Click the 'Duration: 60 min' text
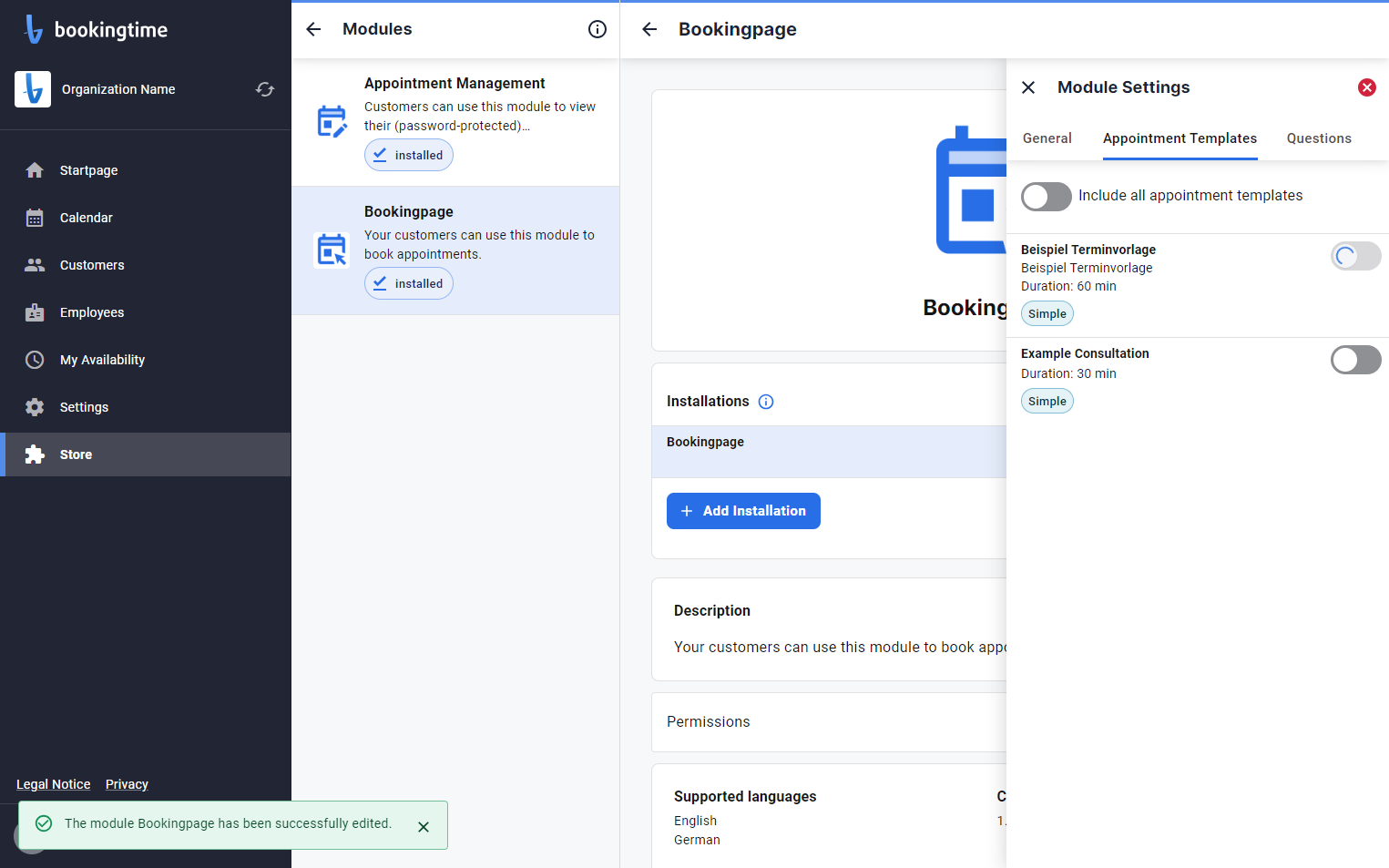The width and height of the screenshot is (1389, 868). pyautogui.click(x=1068, y=286)
